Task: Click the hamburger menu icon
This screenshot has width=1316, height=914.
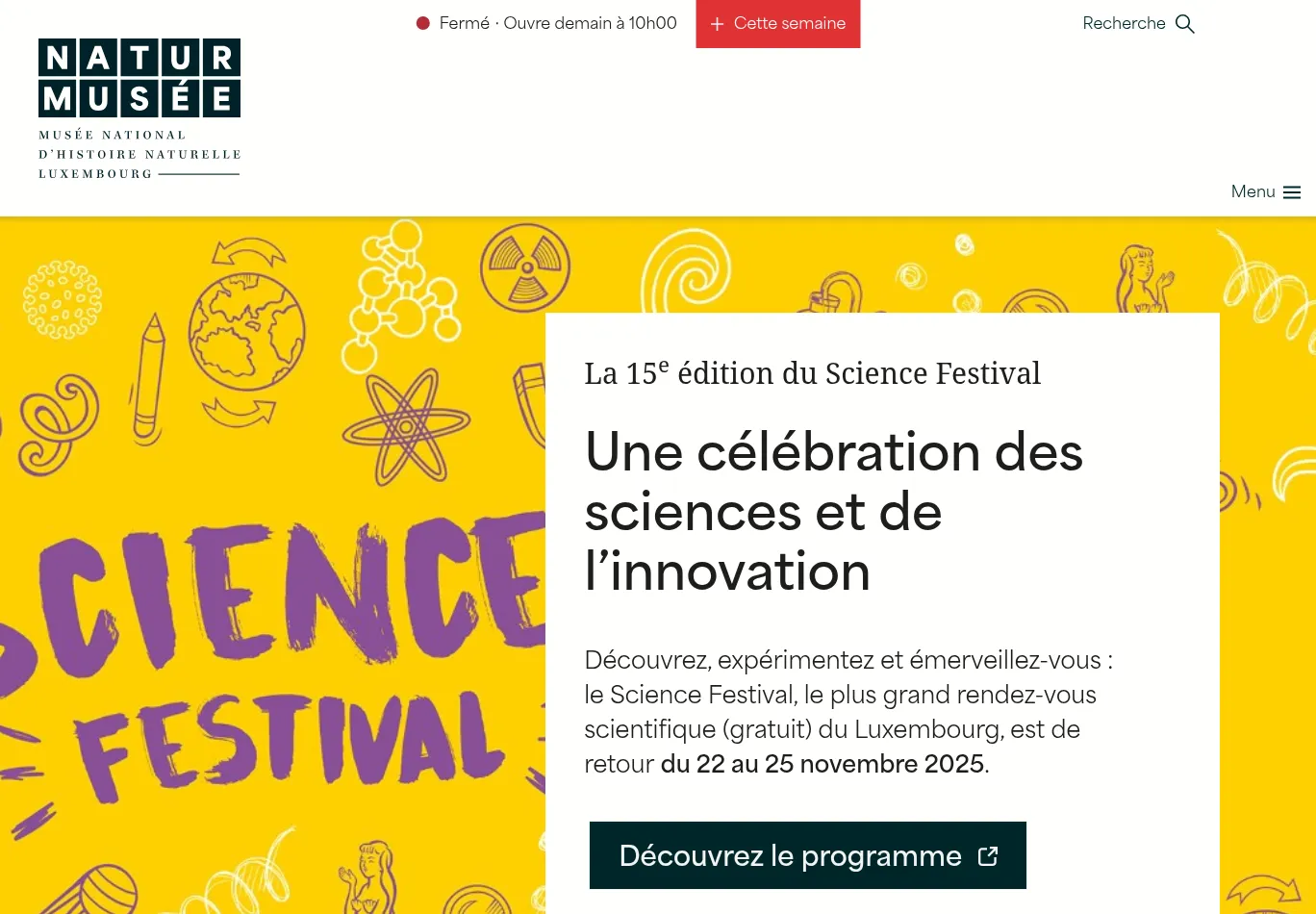Action: click(1292, 192)
